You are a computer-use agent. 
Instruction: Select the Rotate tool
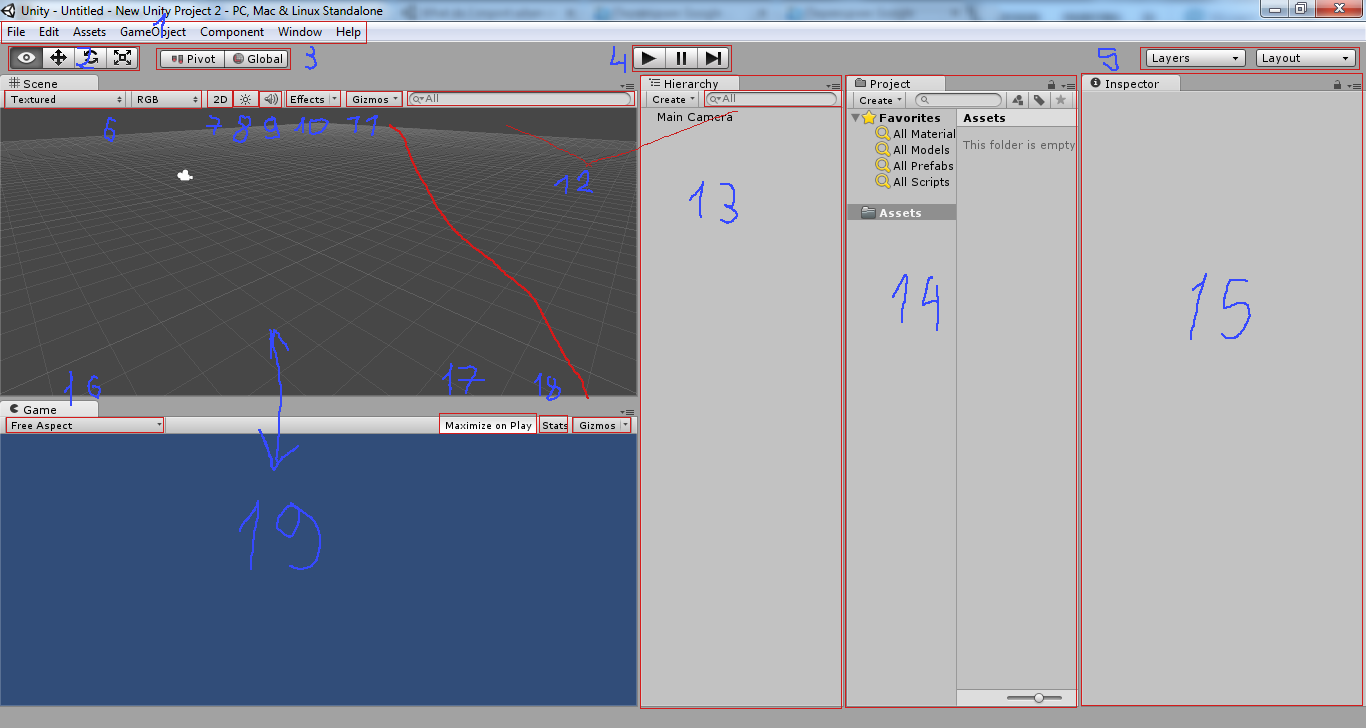click(91, 58)
